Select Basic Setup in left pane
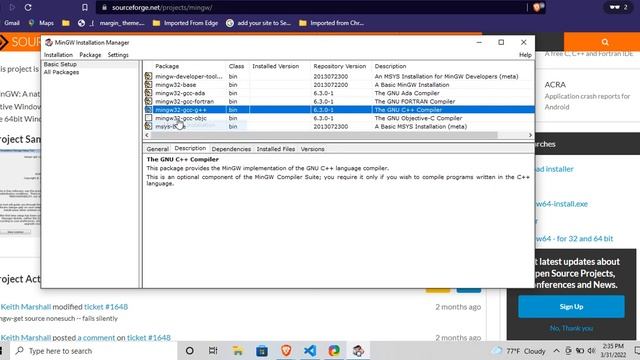This screenshot has width=640, height=360. 60,64
